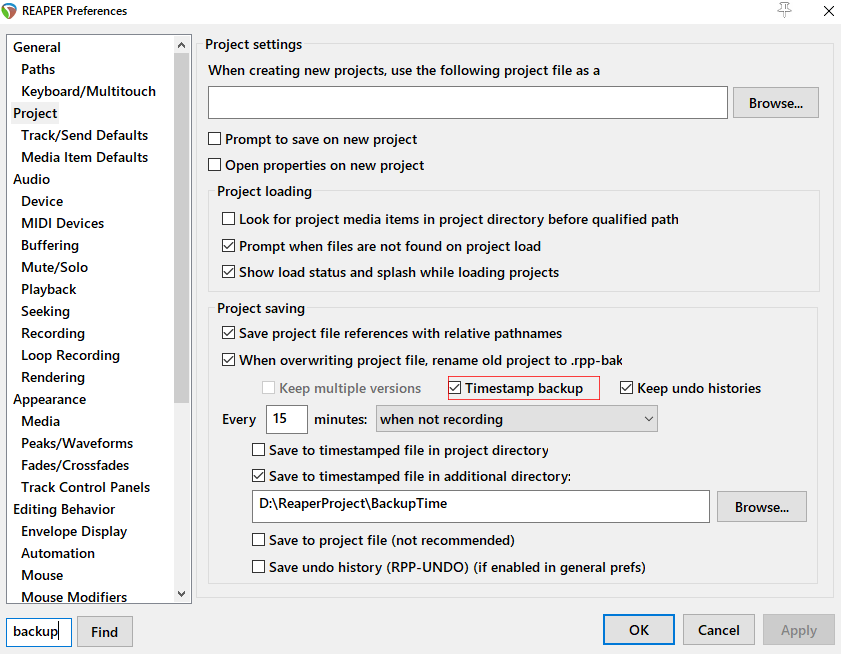Toggle Timestamp backup checkbox
The image size is (841, 654).
[x=456, y=388]
